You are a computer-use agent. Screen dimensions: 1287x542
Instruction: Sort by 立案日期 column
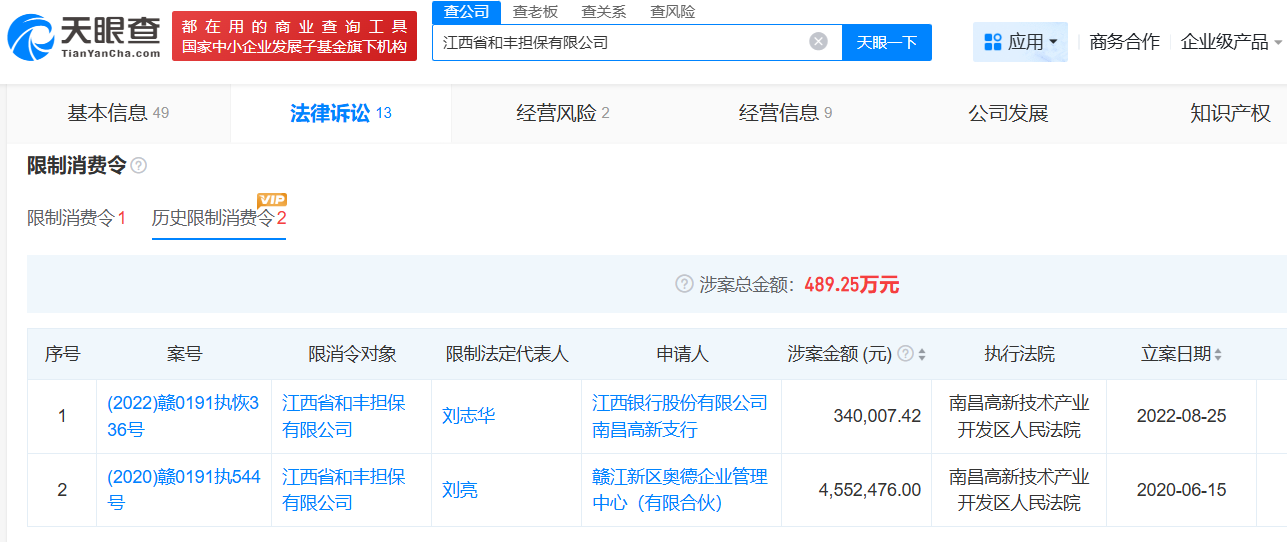coord(1218,354)
